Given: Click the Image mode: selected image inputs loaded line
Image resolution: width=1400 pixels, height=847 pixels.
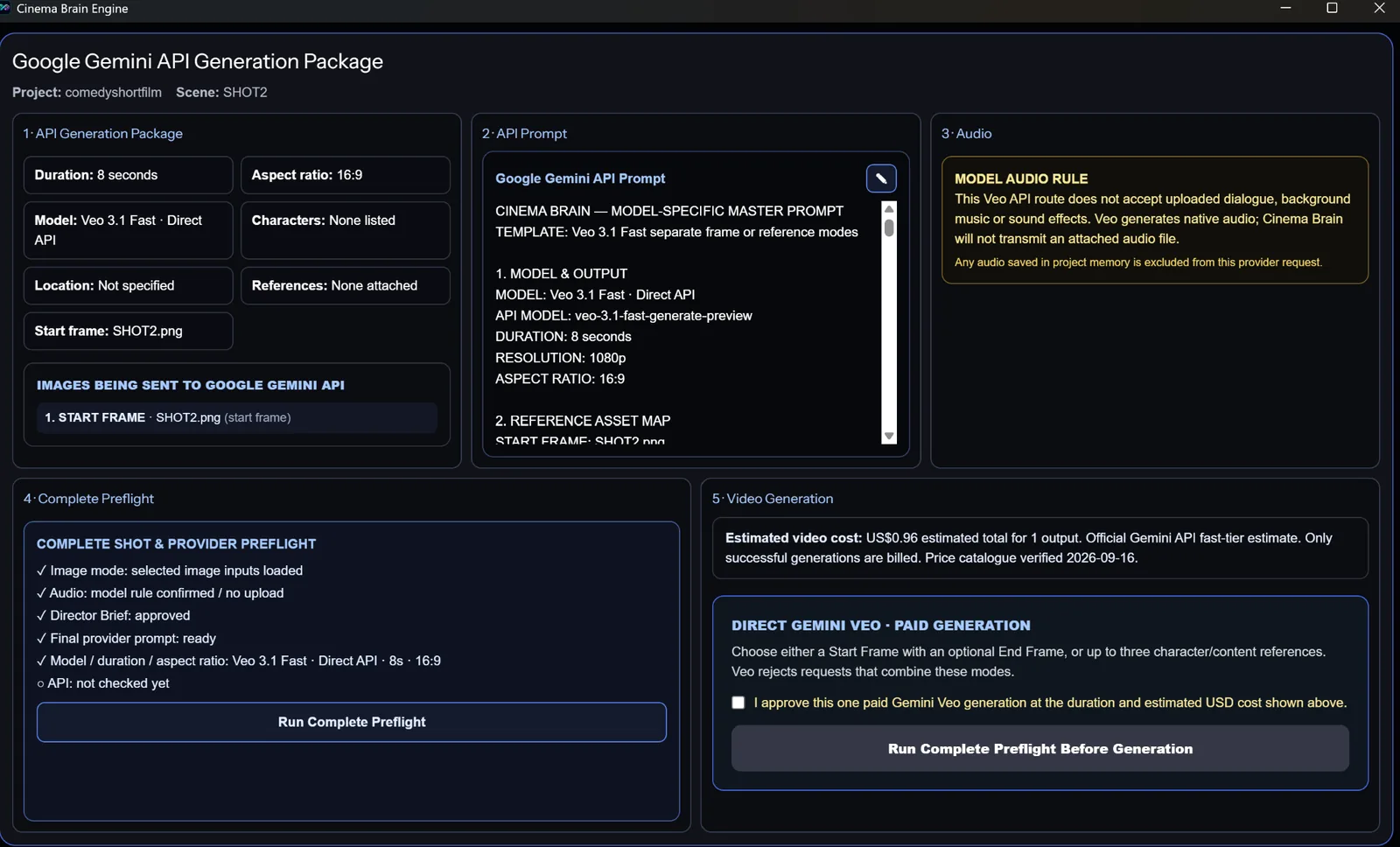Looking at the screenshot, I should tap(170, 570).
